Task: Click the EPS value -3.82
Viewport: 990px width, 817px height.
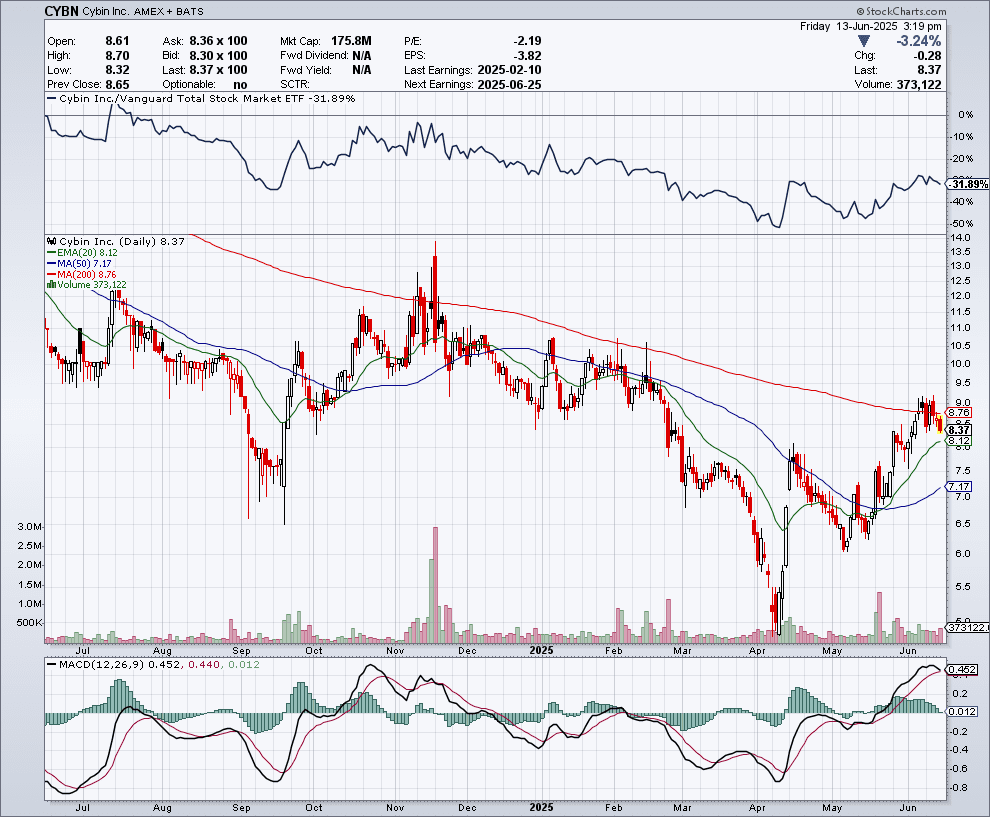Action: [527, 56]
